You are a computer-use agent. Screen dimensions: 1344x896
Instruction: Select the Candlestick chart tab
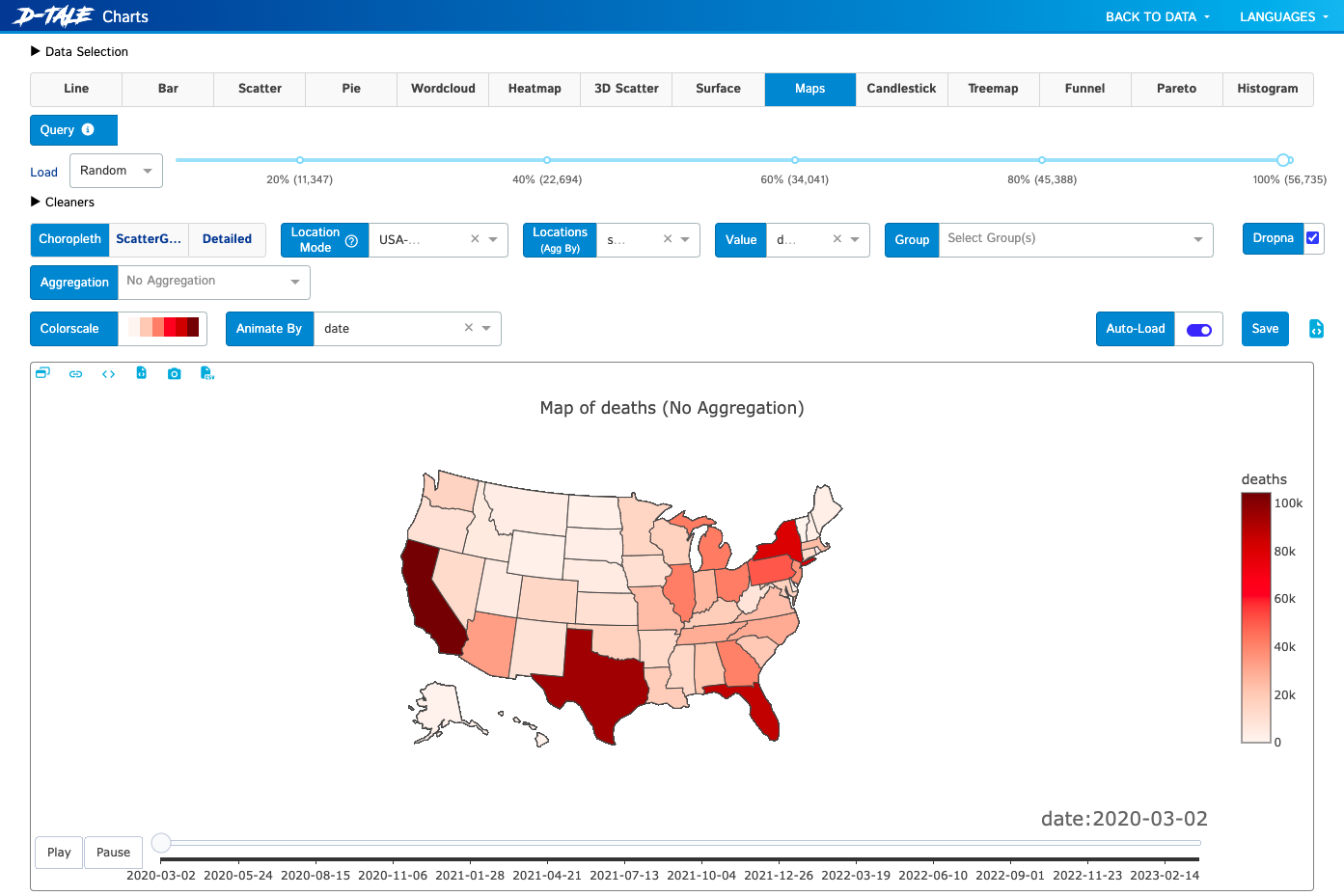tap(901, 89)
